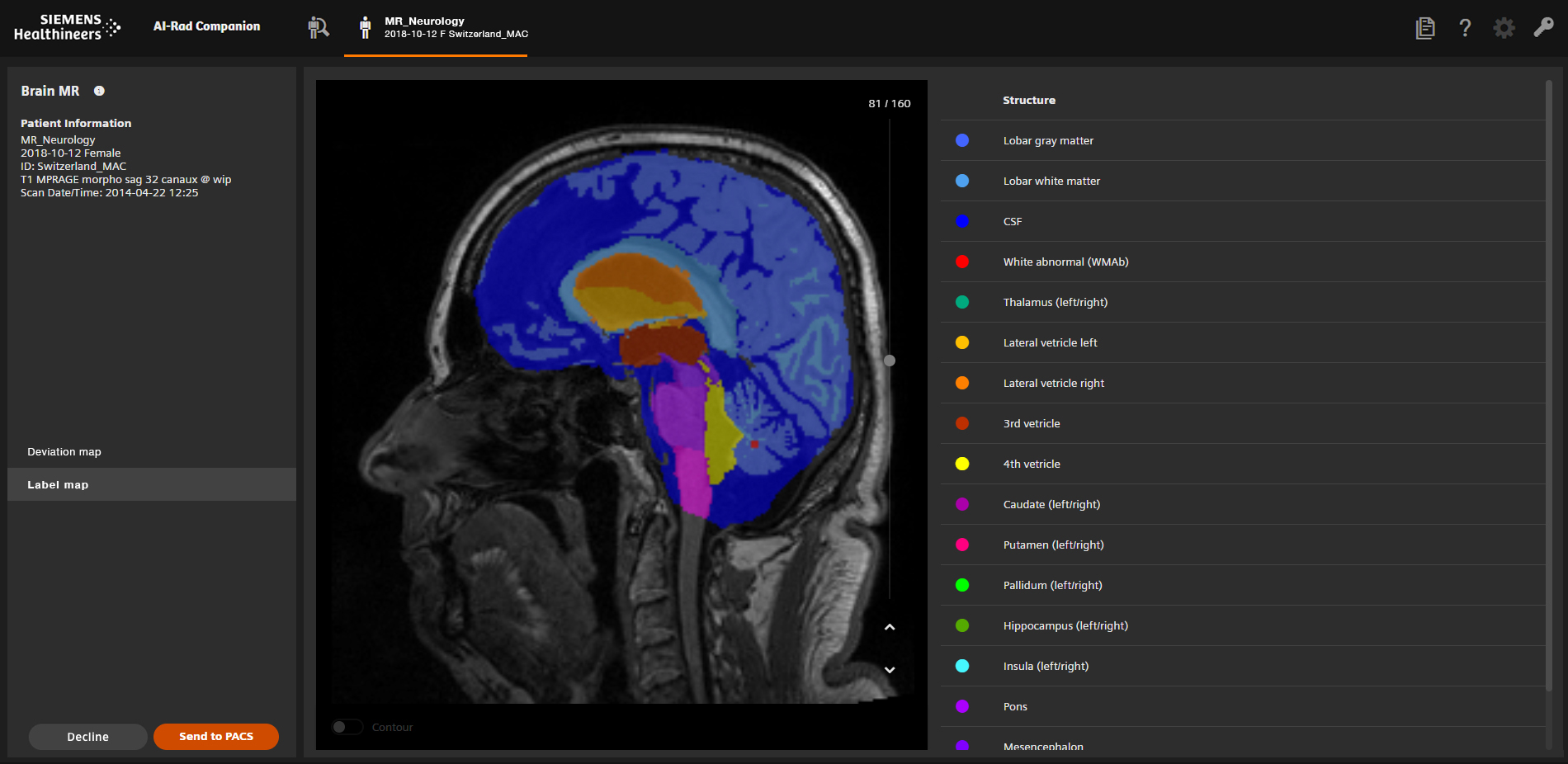Image resolution: width=1568 pixels, height=764 pixels.
Task: Click the yellow 4th vetricle dot
Action: (962, 464)
